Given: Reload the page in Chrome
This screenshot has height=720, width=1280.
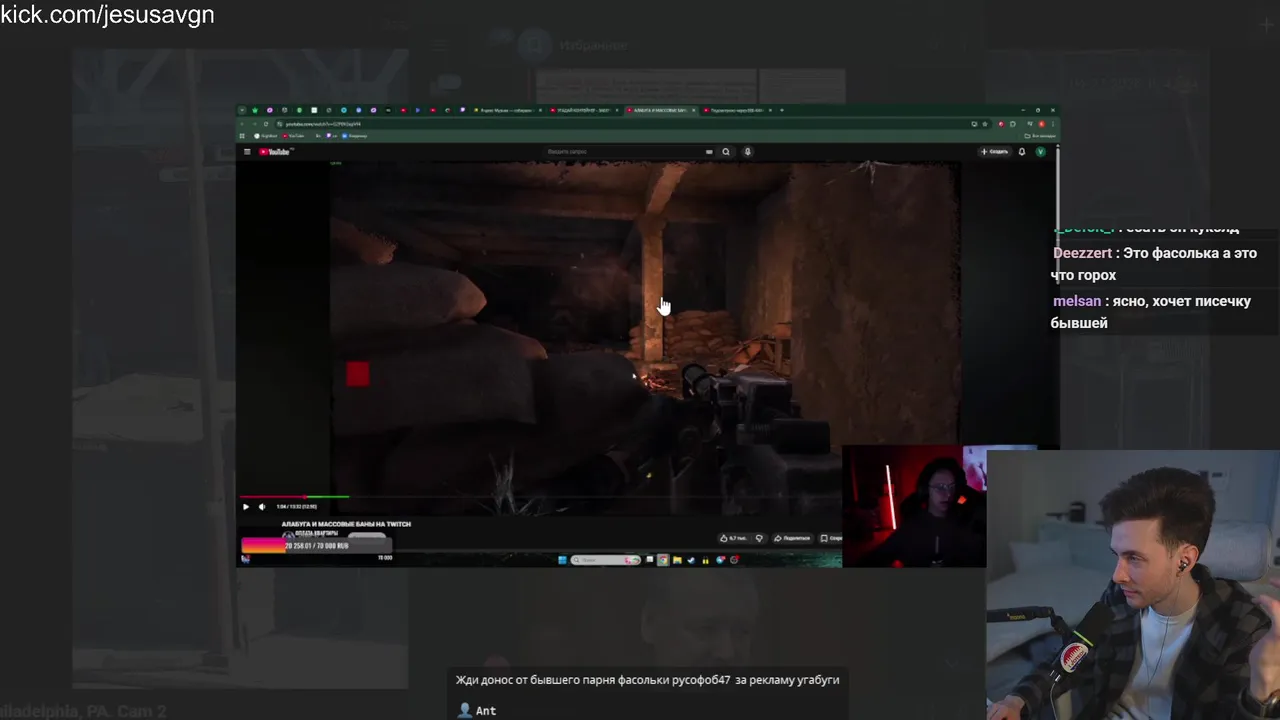Looking at the screenshot, I should click(266, 124).
